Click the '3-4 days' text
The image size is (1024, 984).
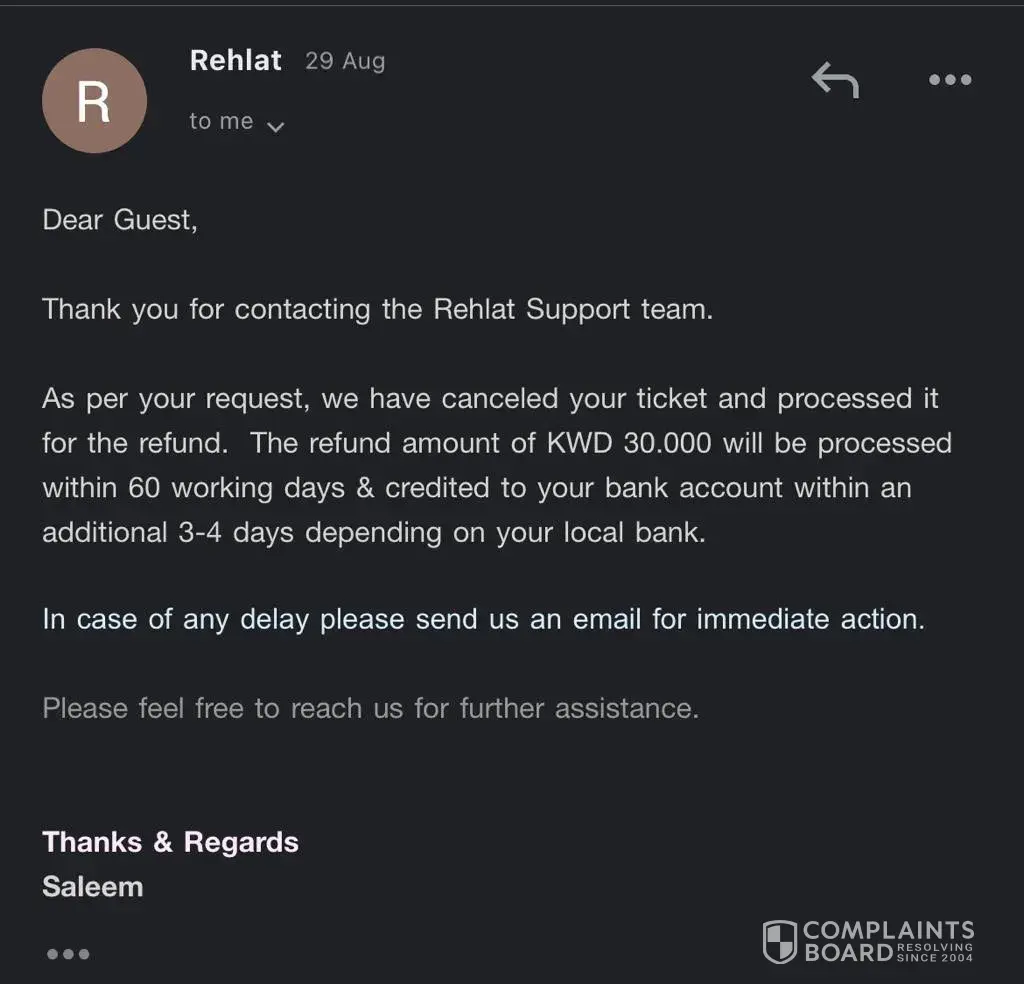tap(236, 532)
